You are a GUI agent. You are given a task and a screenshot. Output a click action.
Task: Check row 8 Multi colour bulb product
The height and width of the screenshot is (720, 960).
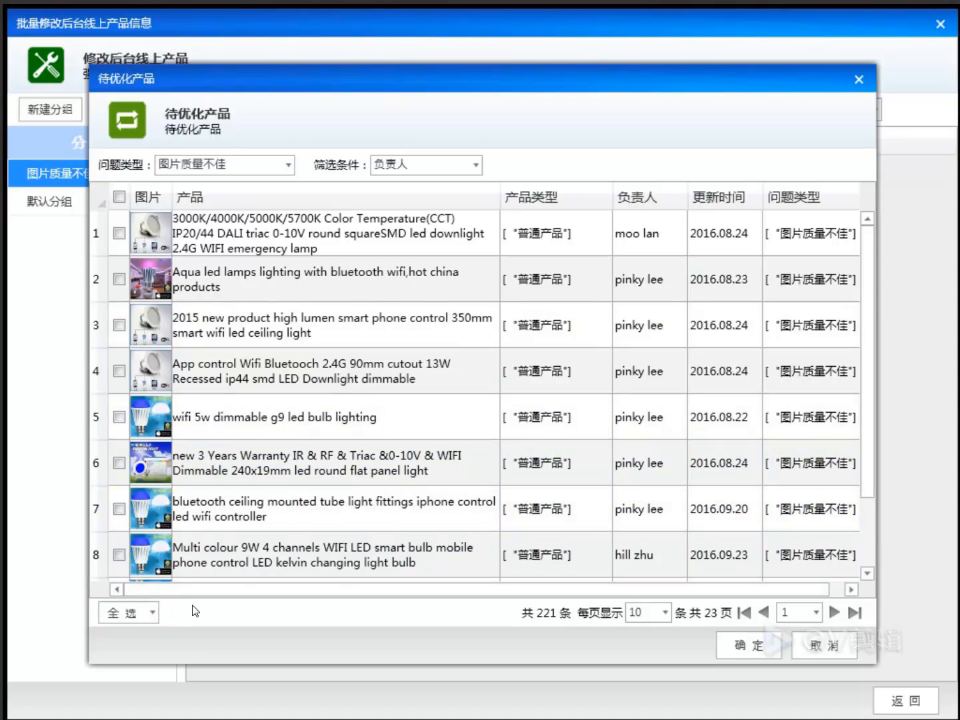click(119, 555)
